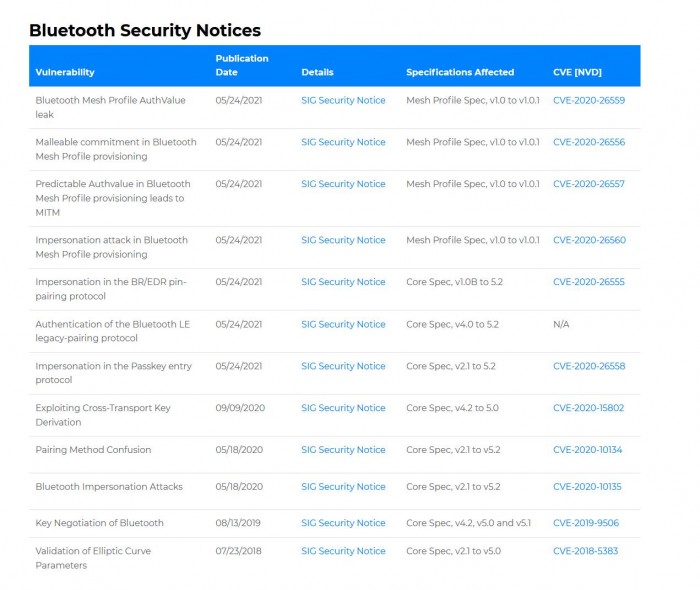View SIG Security Notice for Key Negotiation
The image size is (700, 590).
tap(343, 523)
